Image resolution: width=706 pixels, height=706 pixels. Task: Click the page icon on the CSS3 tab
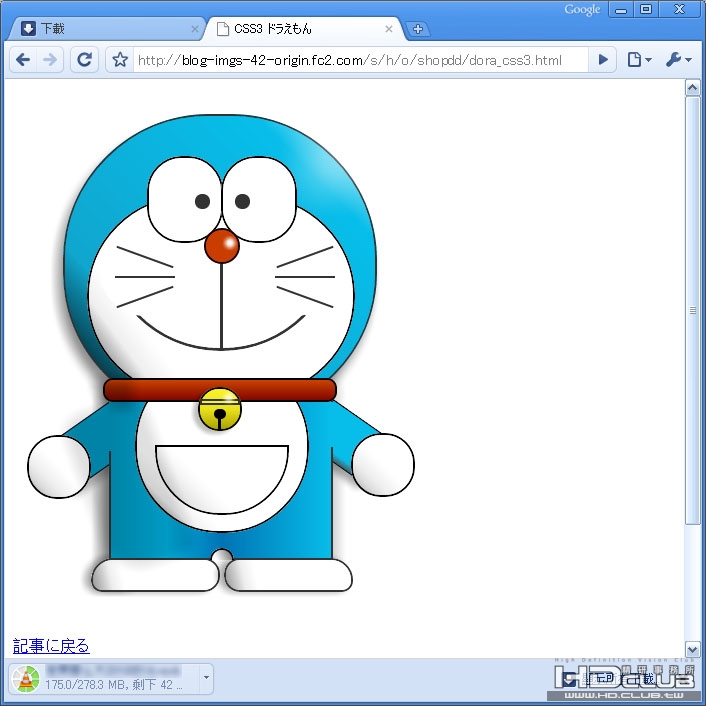(x=222, y=29)
